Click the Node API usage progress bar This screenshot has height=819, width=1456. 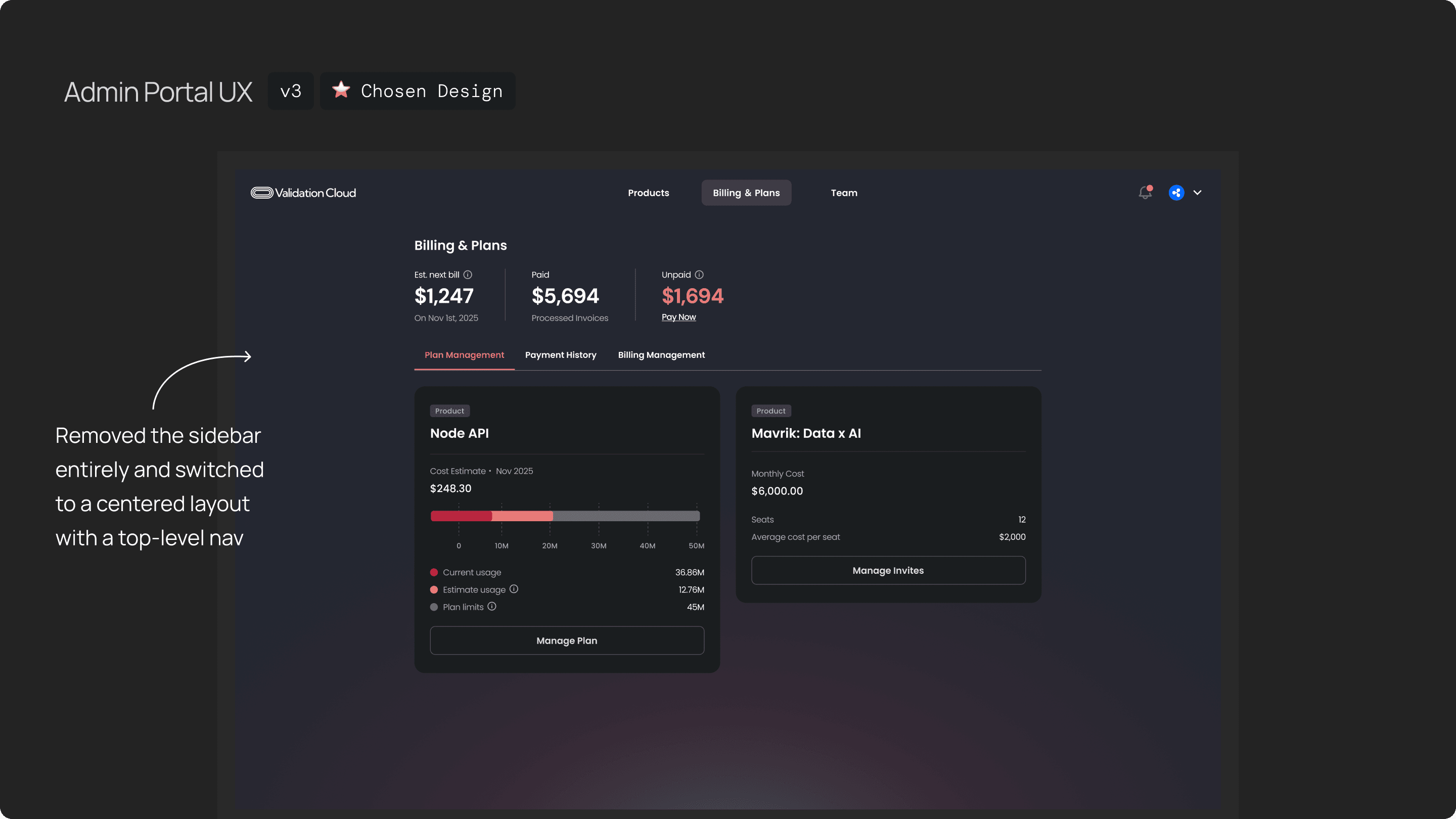pos(565,516)
